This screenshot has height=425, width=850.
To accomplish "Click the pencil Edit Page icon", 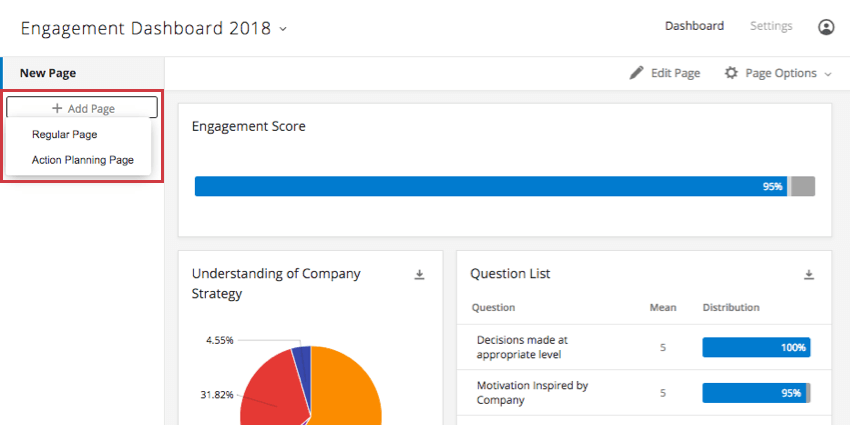I will point(636,73).
